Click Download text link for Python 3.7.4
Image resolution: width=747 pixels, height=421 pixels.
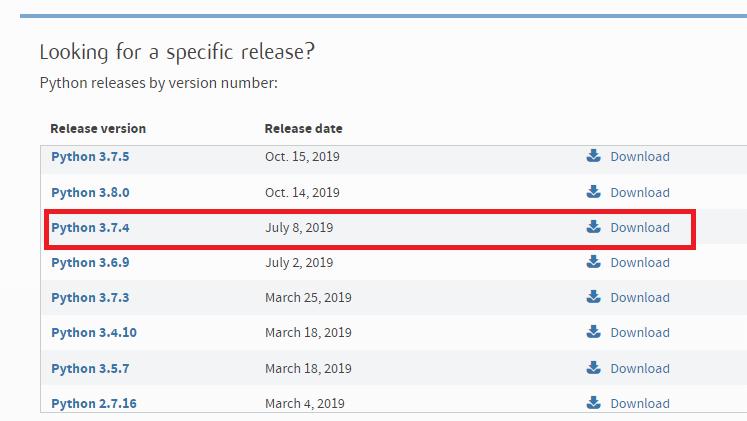point(640,228)
